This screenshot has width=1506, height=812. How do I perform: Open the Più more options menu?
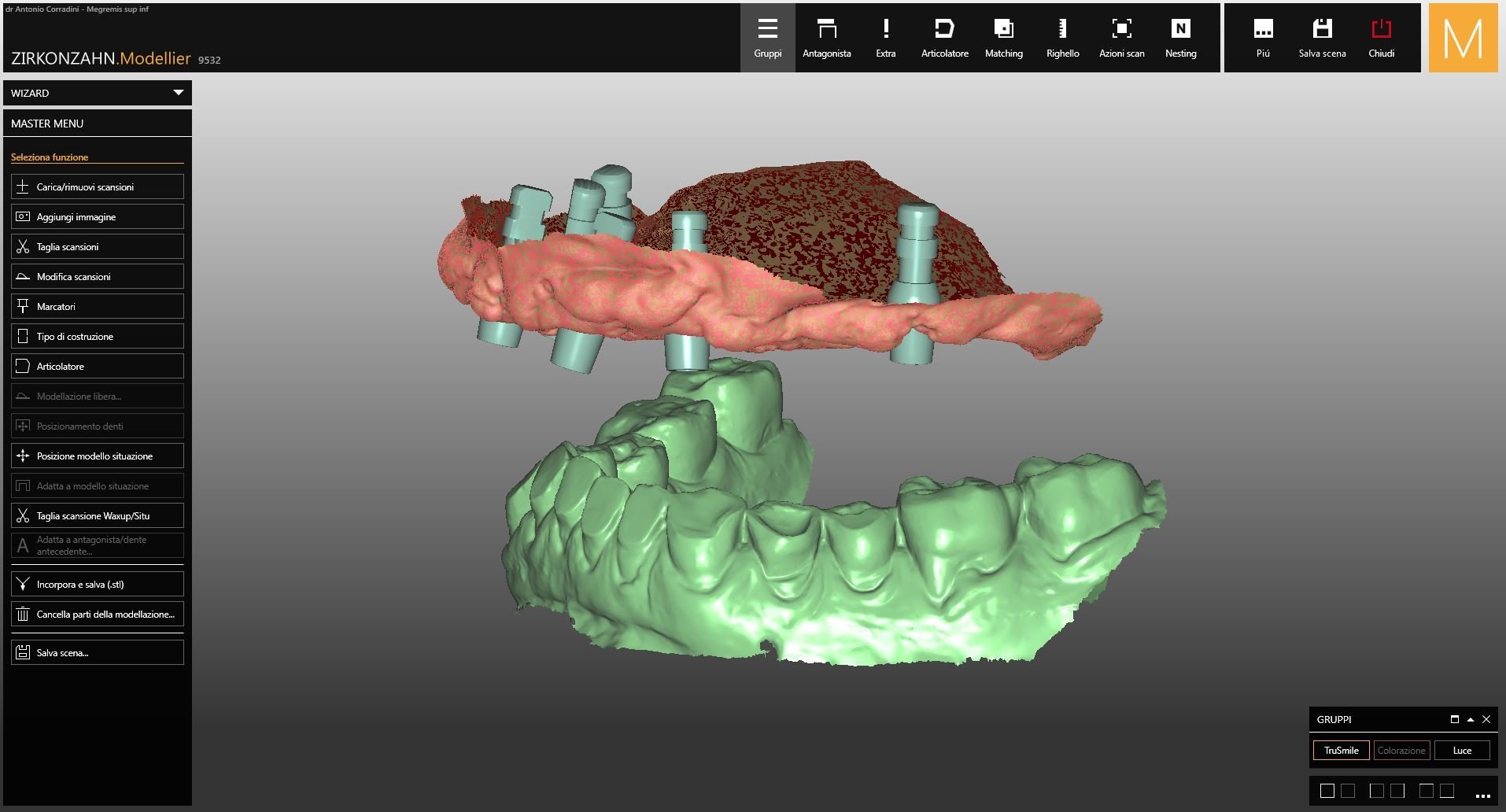(1263, 38)
